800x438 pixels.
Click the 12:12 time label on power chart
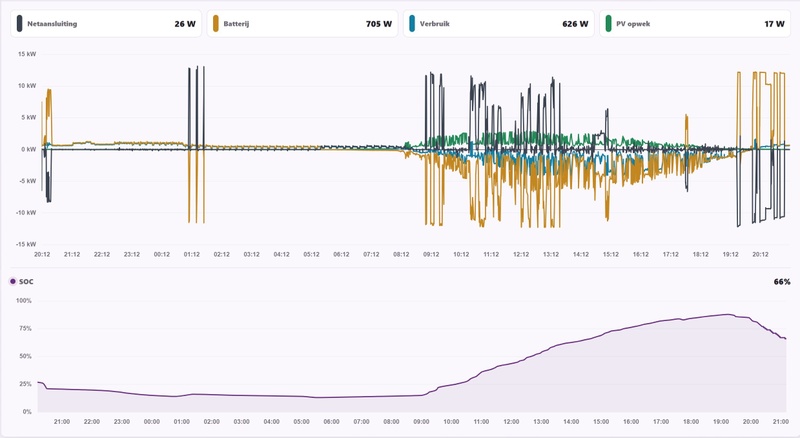click(x=521, y=254)
